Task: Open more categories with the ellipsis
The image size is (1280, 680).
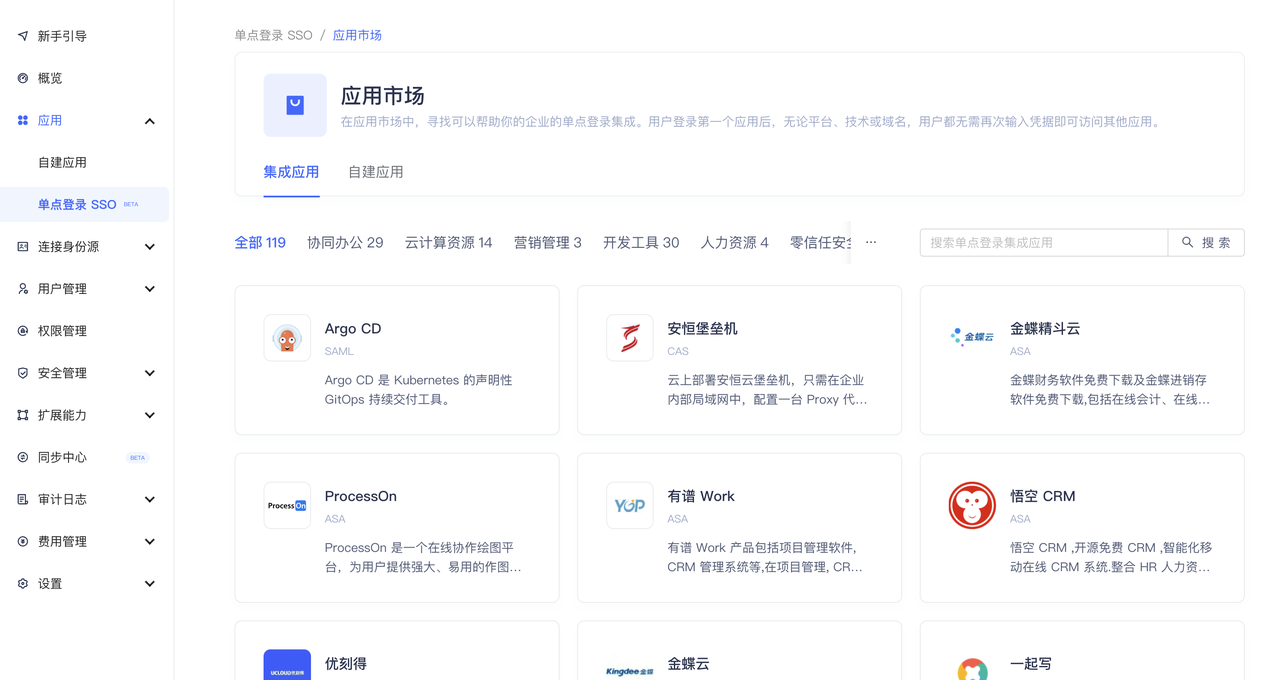Action: pyautogui.click(x=870, y=241)
